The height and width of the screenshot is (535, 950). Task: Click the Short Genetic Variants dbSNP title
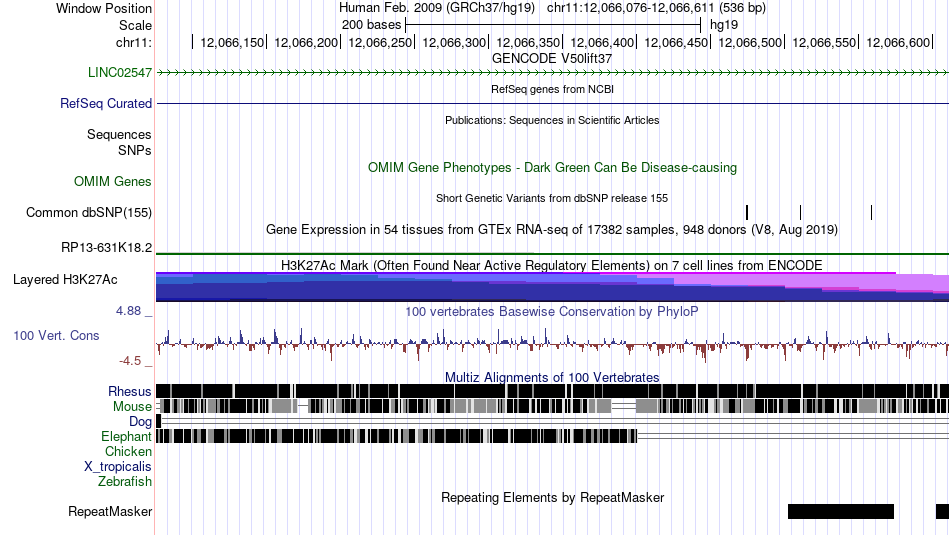552,198
